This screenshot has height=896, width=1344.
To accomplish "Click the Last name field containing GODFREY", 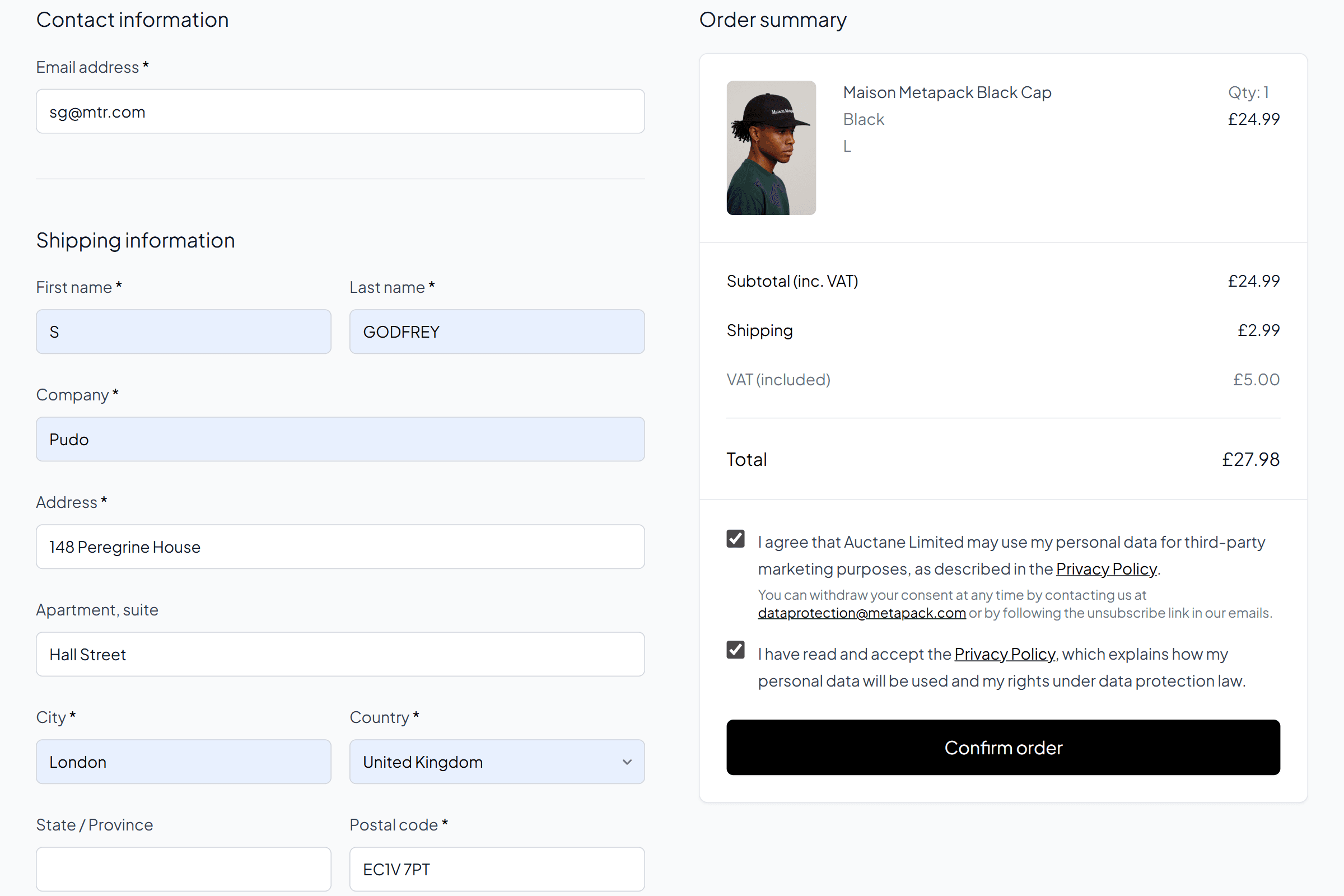I will (x=497, y=332).
